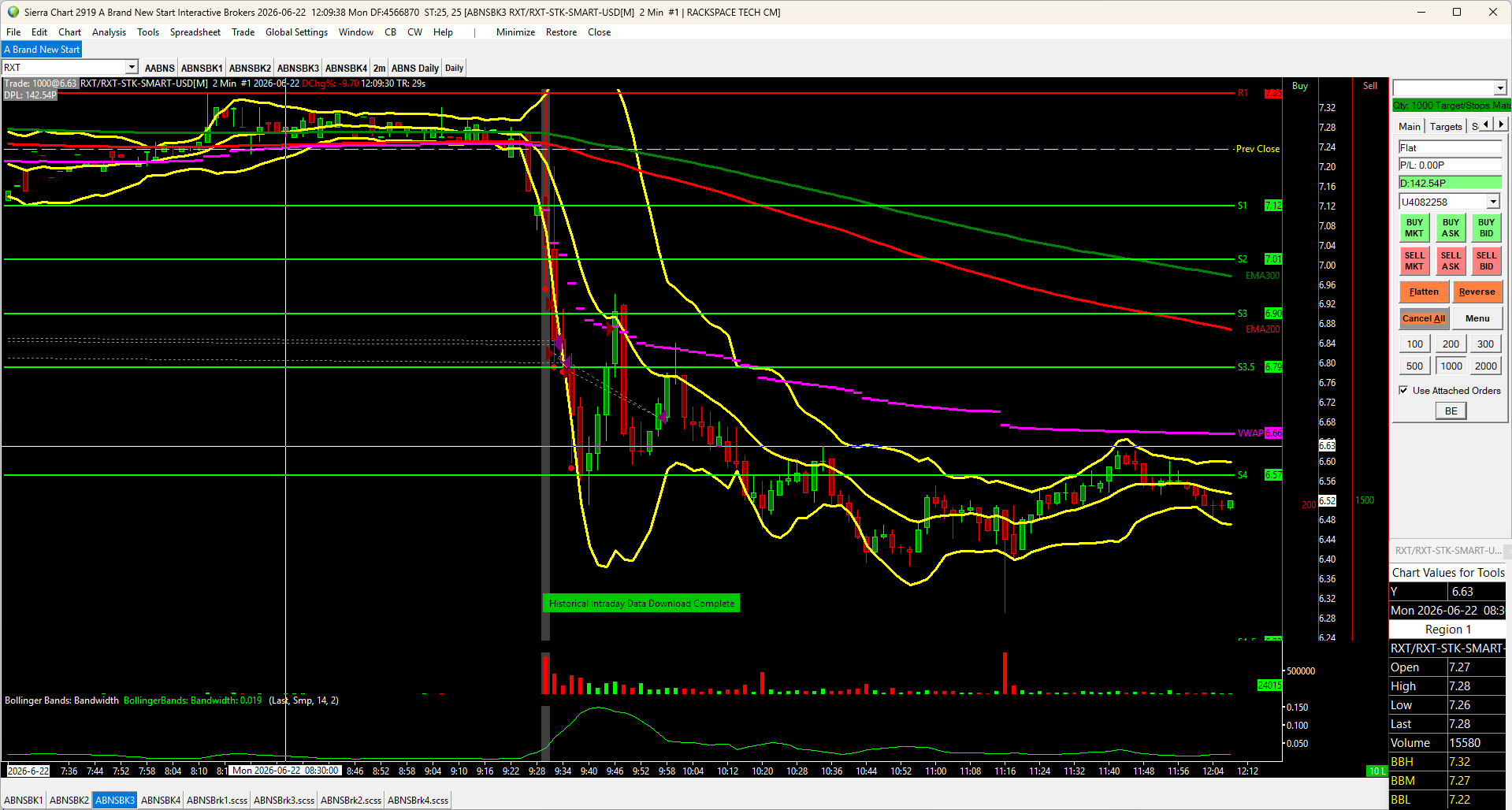This screenshot has width=1512, height=810.
Task: Click the SELL MKT button
Action: tap(1414, 261)
